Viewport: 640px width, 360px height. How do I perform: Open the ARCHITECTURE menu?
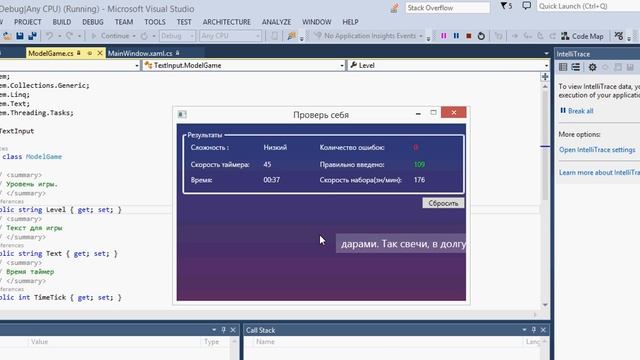click(227, 22)
